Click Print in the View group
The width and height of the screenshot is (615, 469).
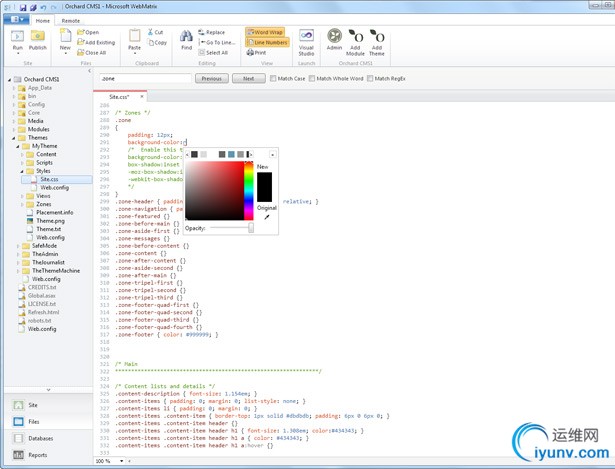click(256, 53)
